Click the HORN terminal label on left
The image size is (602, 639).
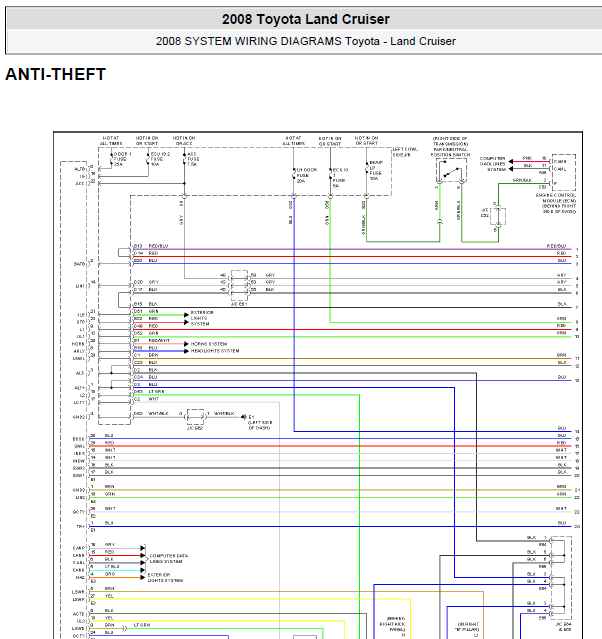tap(78, 344)
